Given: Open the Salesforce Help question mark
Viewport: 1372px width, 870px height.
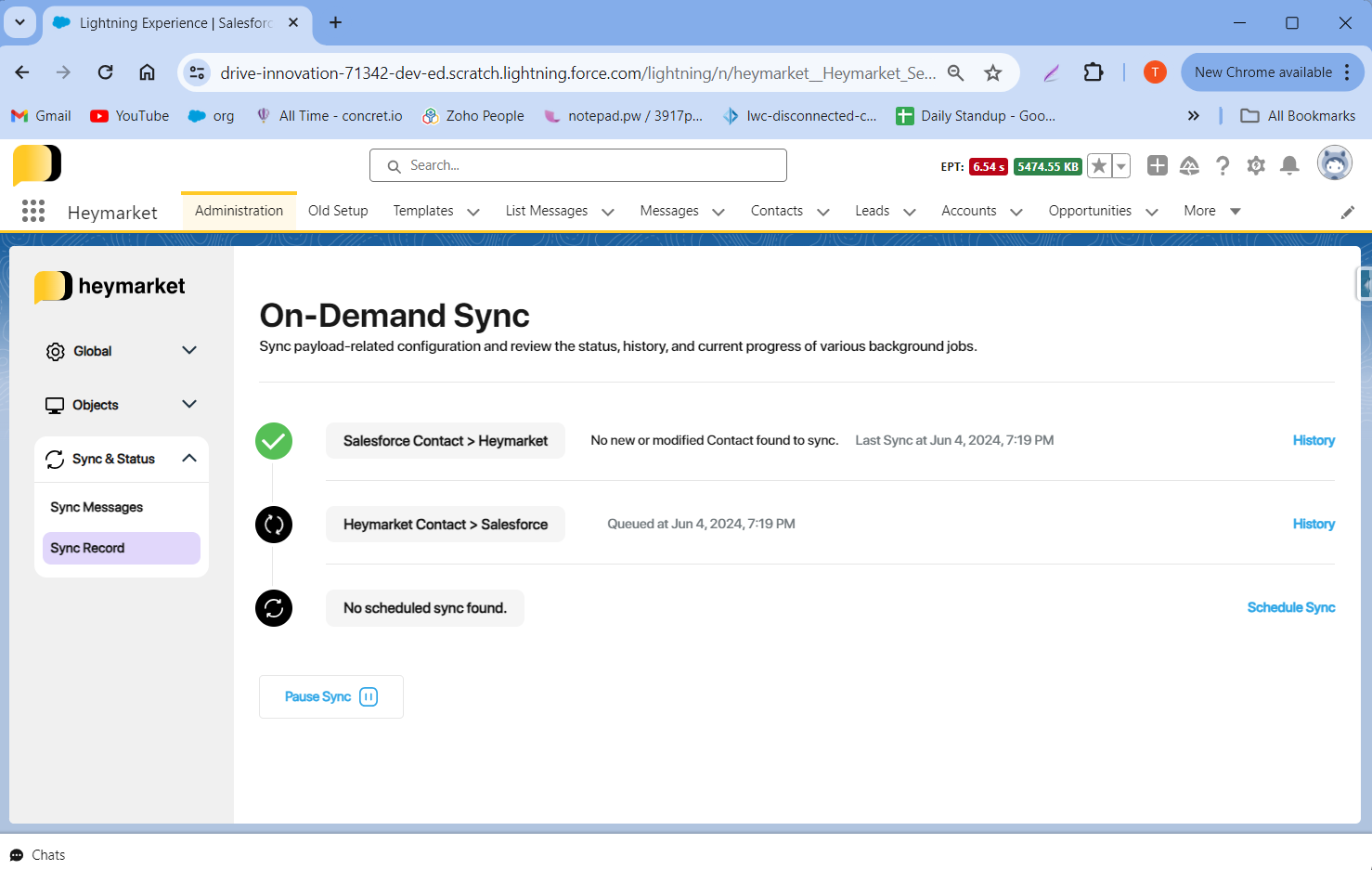Looking at the screenshot, I should pos(1223,165).
